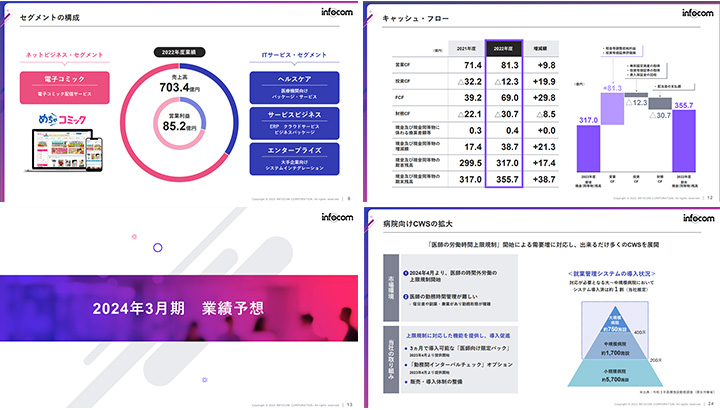Click the 病院向けCWSの拡大 slide title
This screenshot has height=410, width=720.
coord(418,224)
